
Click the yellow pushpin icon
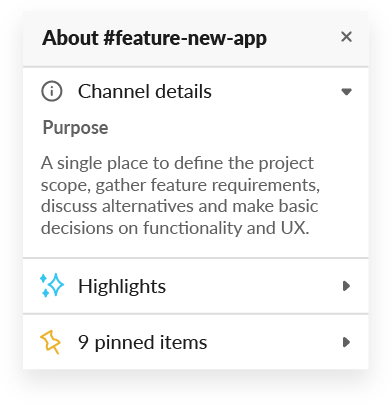(50, 342)
